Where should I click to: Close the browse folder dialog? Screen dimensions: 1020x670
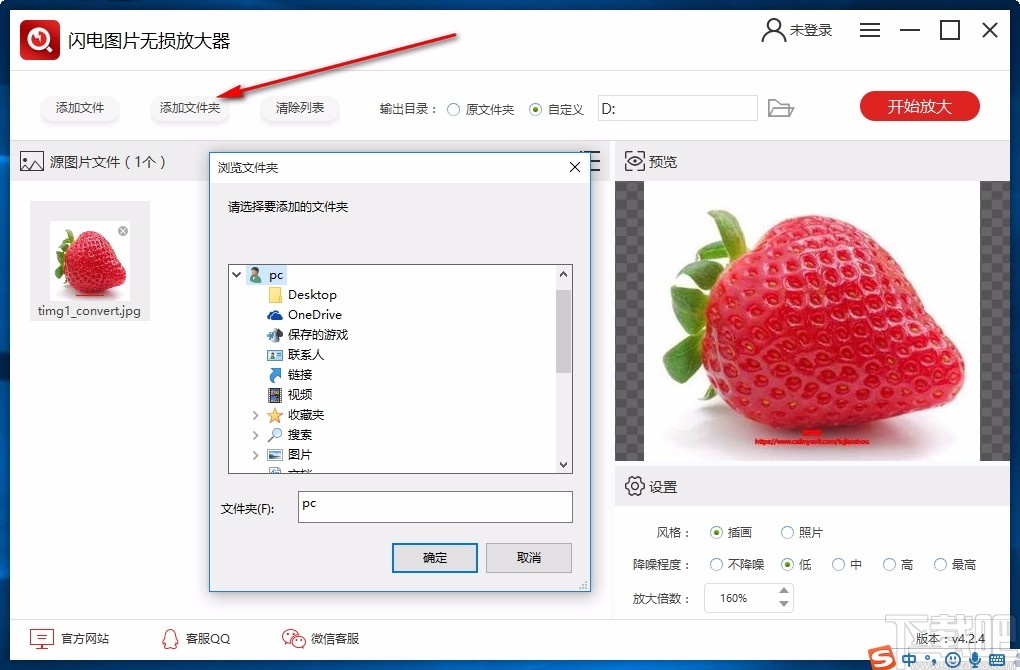tap(574, 167)
